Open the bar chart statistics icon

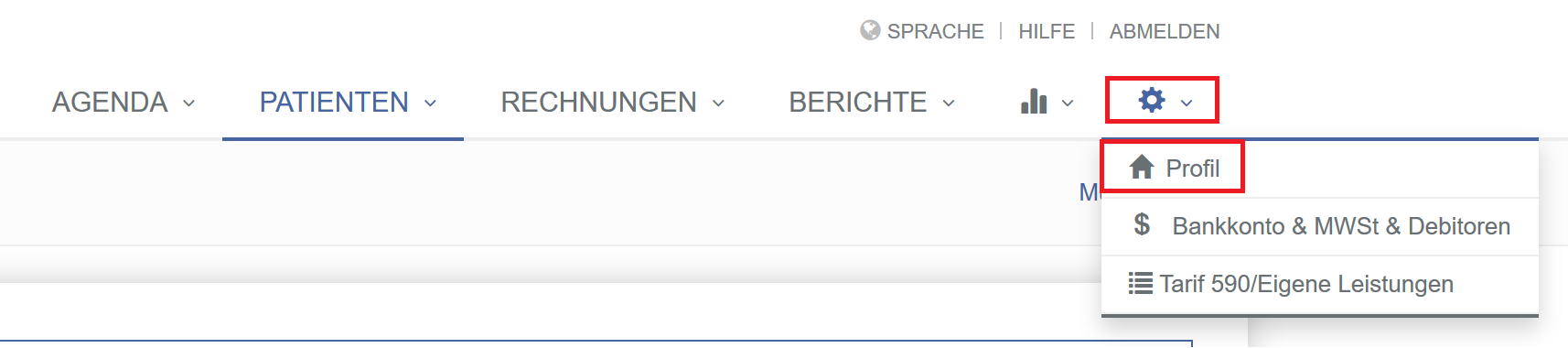(1034, 101)
